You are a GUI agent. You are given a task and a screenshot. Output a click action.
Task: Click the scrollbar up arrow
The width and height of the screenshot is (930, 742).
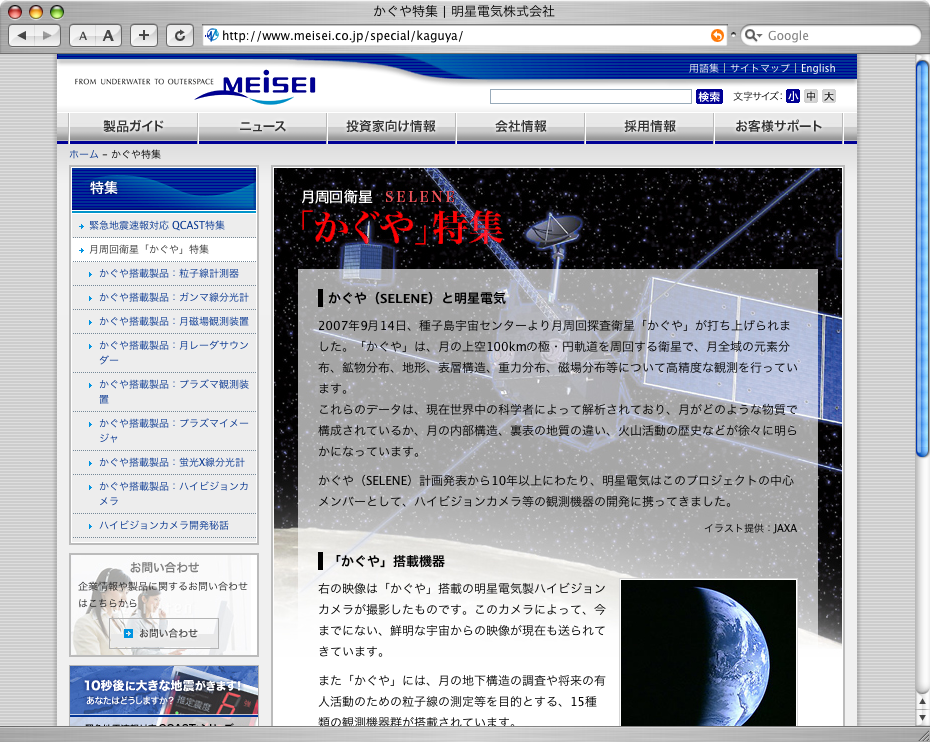coord(922,702)
